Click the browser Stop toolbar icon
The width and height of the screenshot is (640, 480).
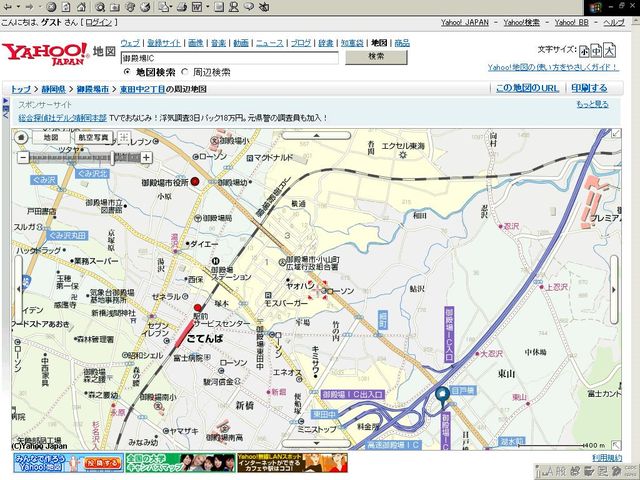(x=51, y=7)
